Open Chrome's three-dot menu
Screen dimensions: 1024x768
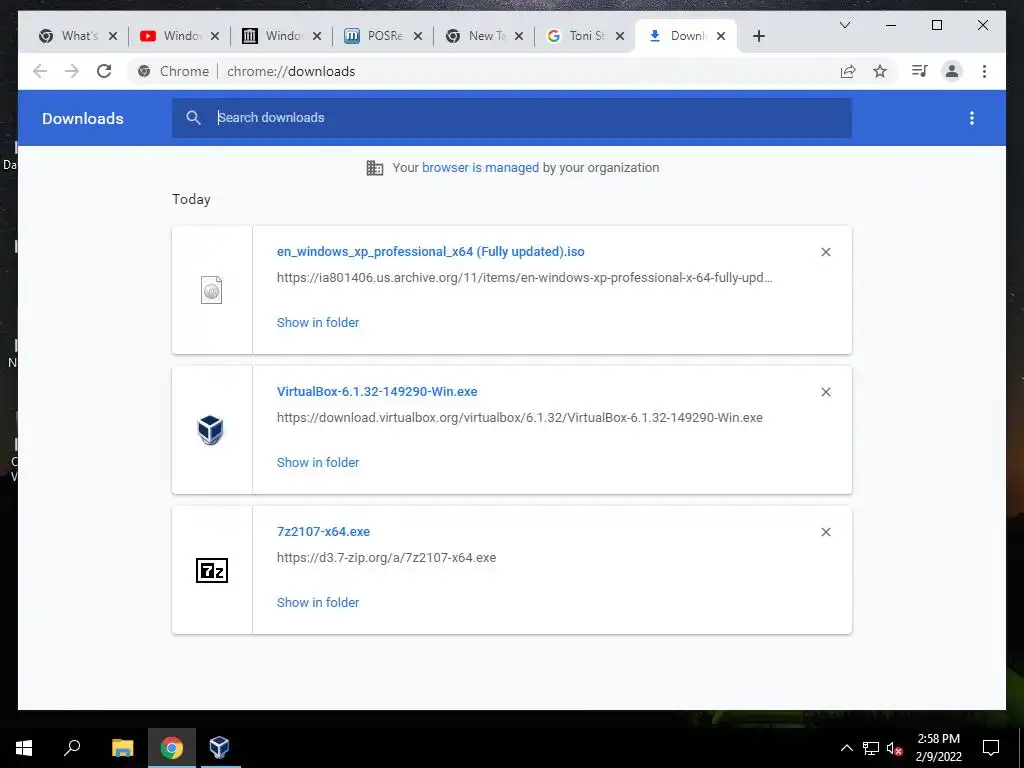coord(984,71)
